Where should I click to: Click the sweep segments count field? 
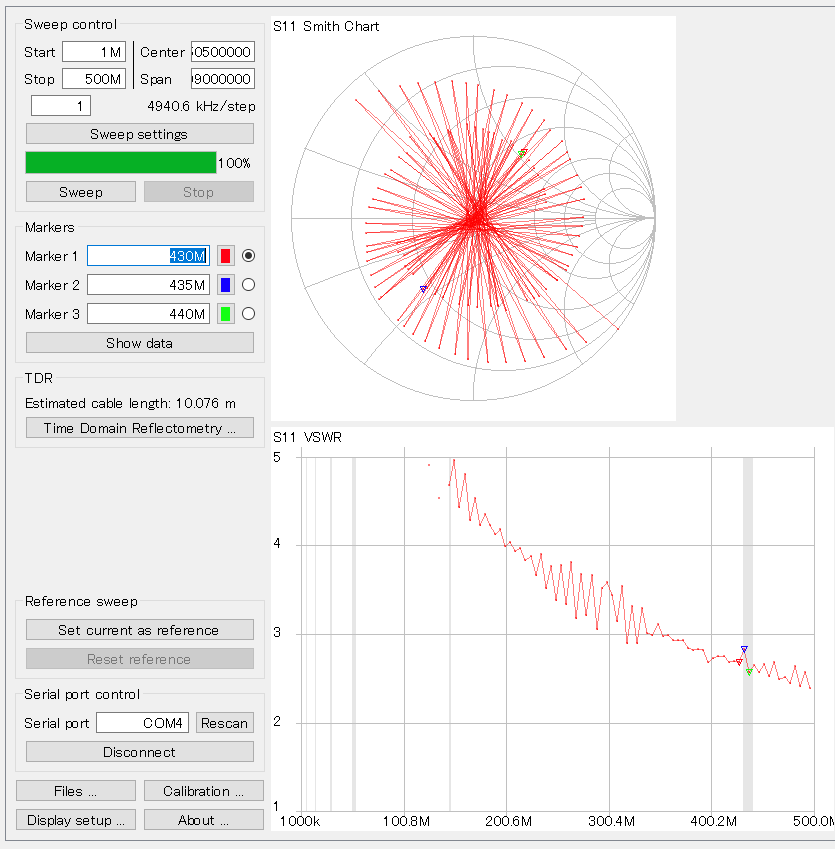tap(61, 106)
